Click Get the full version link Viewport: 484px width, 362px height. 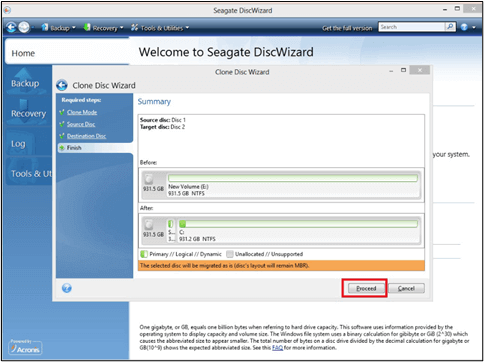pyautogui.click(x=347, y=28)
